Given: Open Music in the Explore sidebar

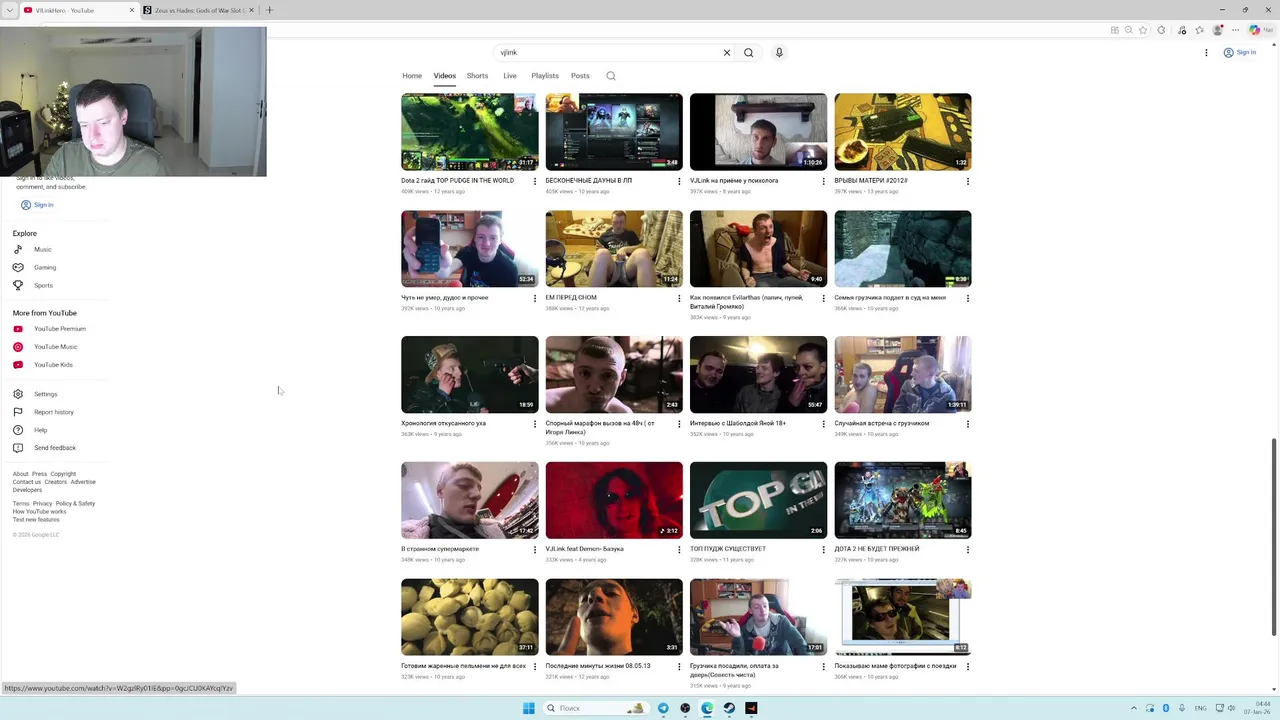Looking at the screenshot, I should tap(42, 250).
